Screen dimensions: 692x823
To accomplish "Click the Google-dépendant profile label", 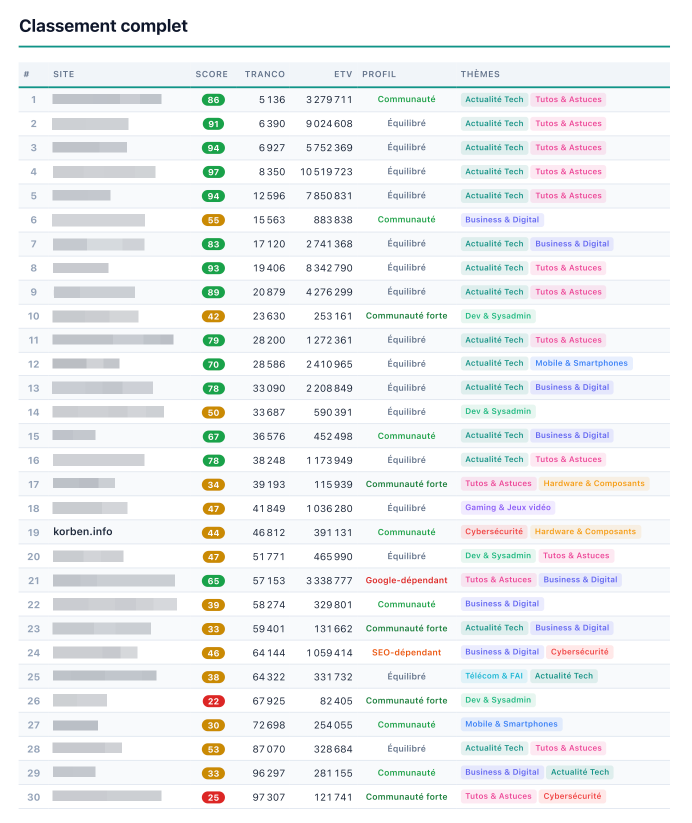I will click(x=406, y=580).
